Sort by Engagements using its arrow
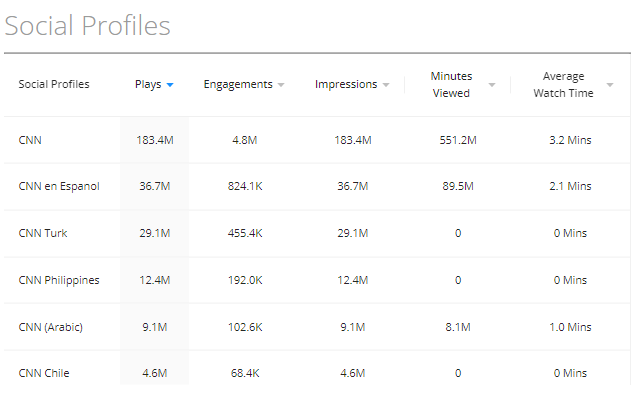 click(x=281, y=85)
